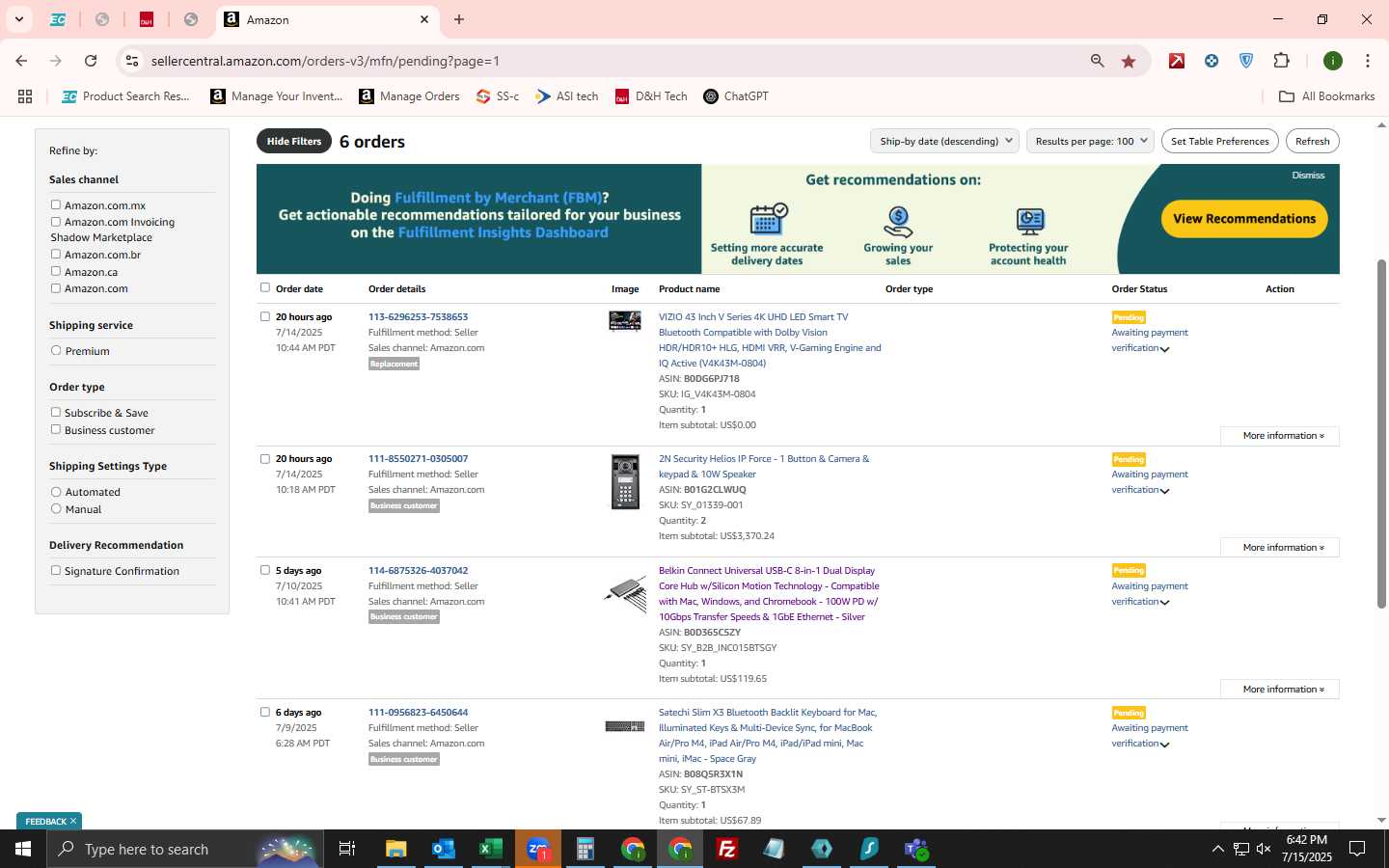The width and height of the screenshot is (1389, 868).
Task: Open a new browser tab
Action: click(459, 19)
